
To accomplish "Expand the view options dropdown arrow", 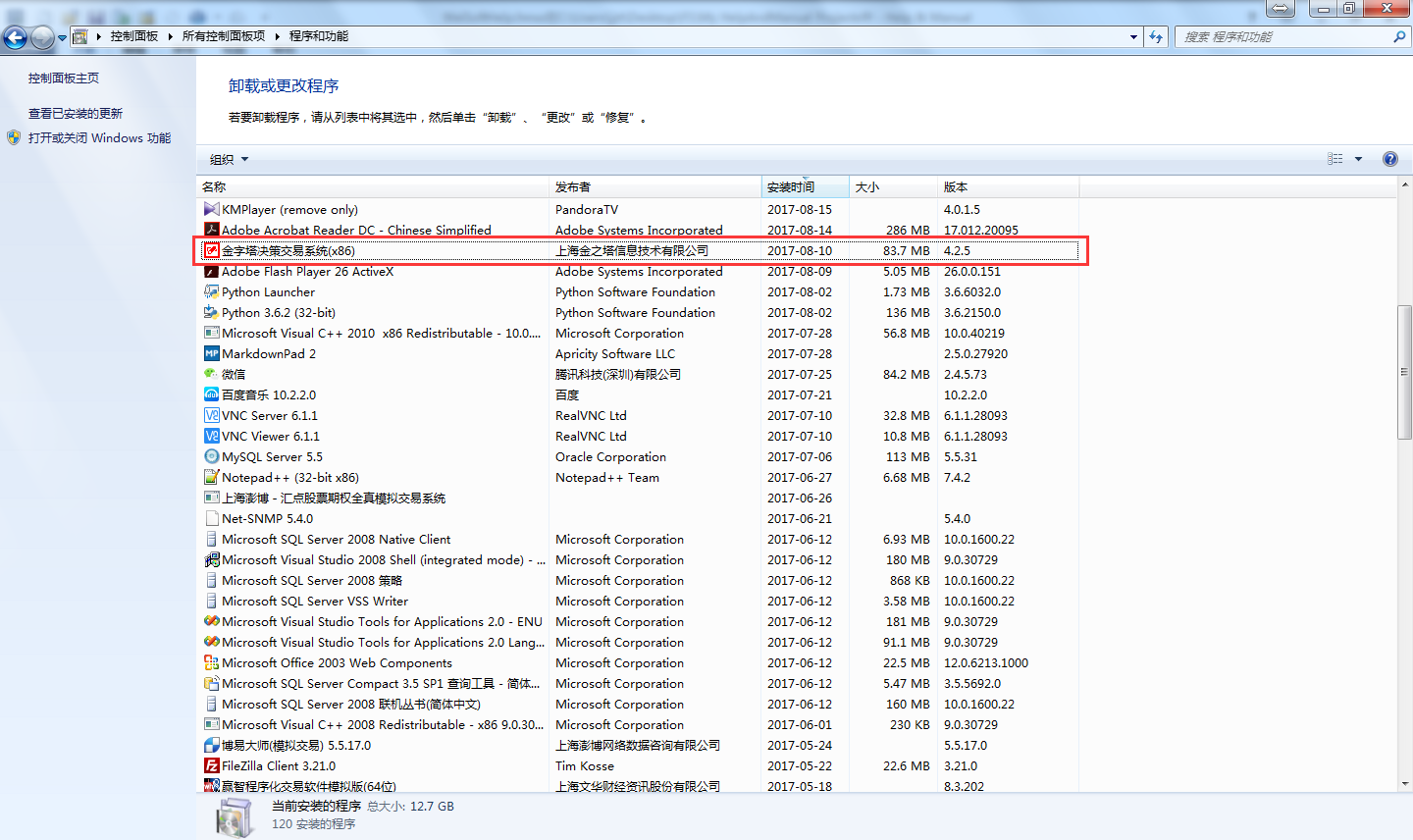I will [x=1359, y=159].
